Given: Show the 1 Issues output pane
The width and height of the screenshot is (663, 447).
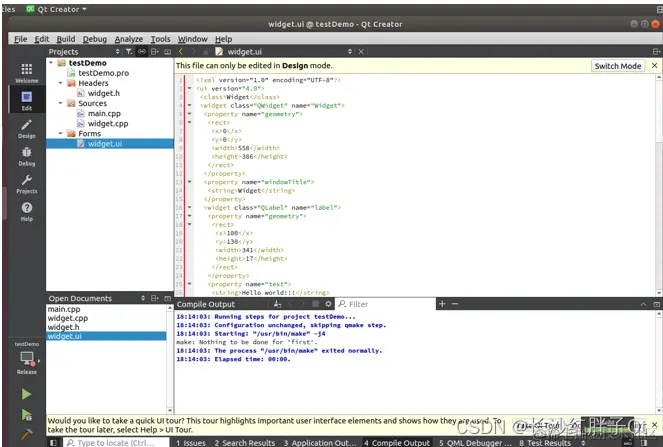Looking at the screenshot, I should coord(190,443).
